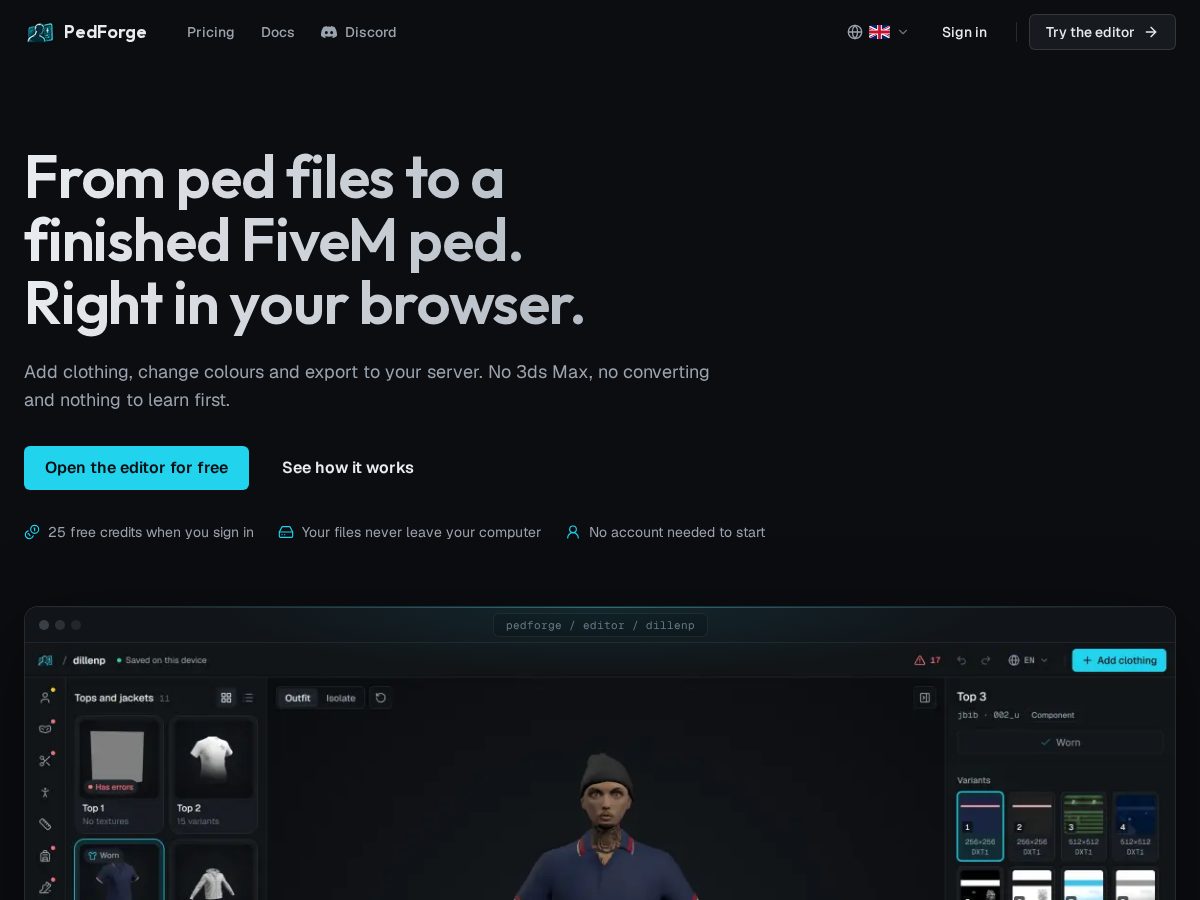This screenshot has height=900, width=1200.
Task: Click the 'Tops and jackets' heading
Action: point(114,698)
